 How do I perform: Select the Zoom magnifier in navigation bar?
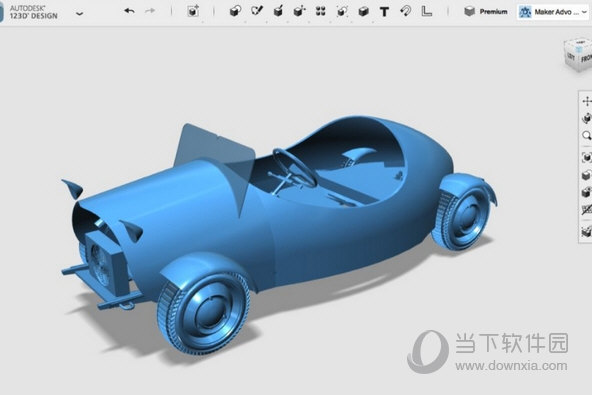586,136
